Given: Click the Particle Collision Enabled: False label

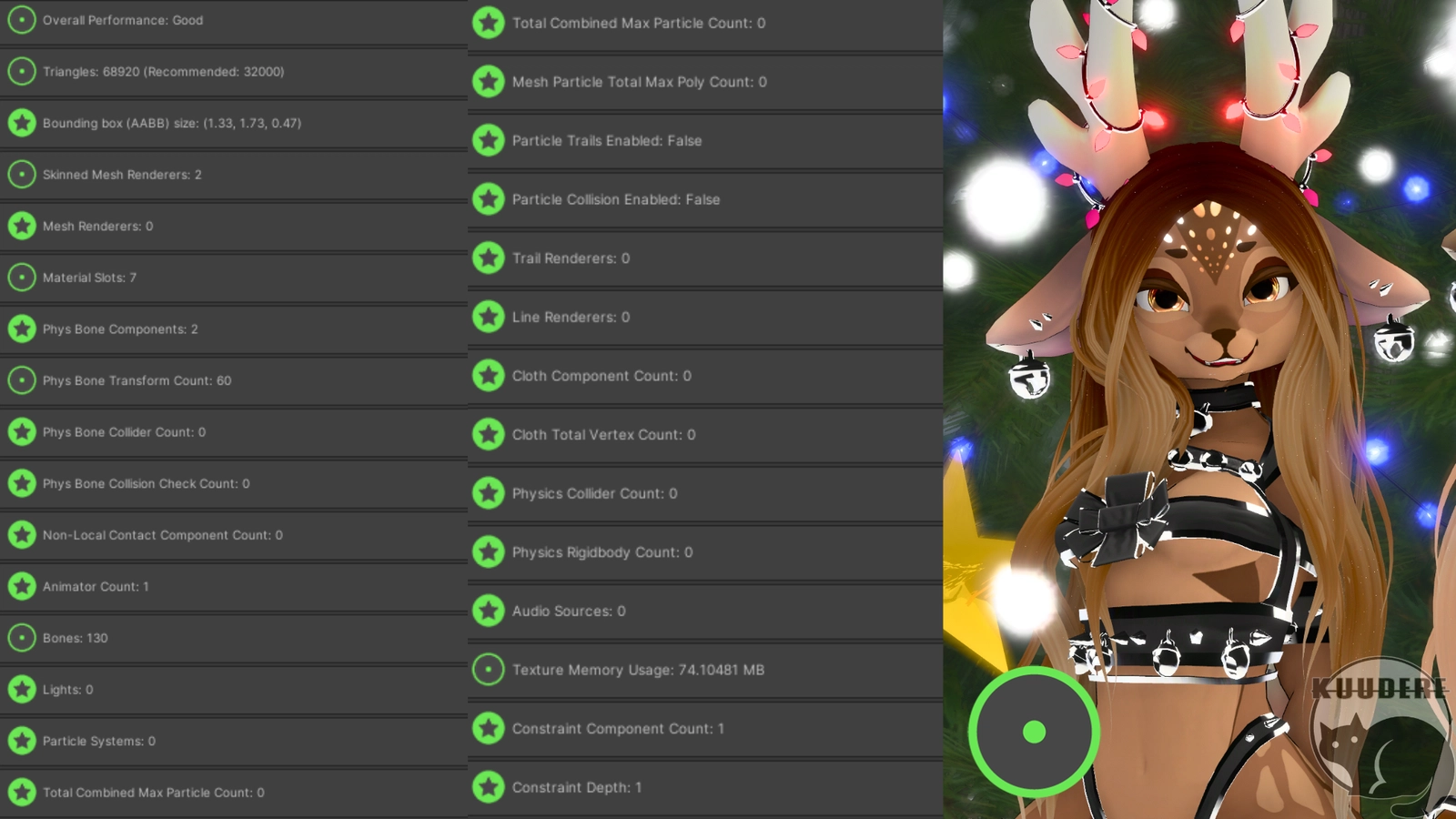Looking at the screenshot, I should pyautogui.click(x=615, y=199).
